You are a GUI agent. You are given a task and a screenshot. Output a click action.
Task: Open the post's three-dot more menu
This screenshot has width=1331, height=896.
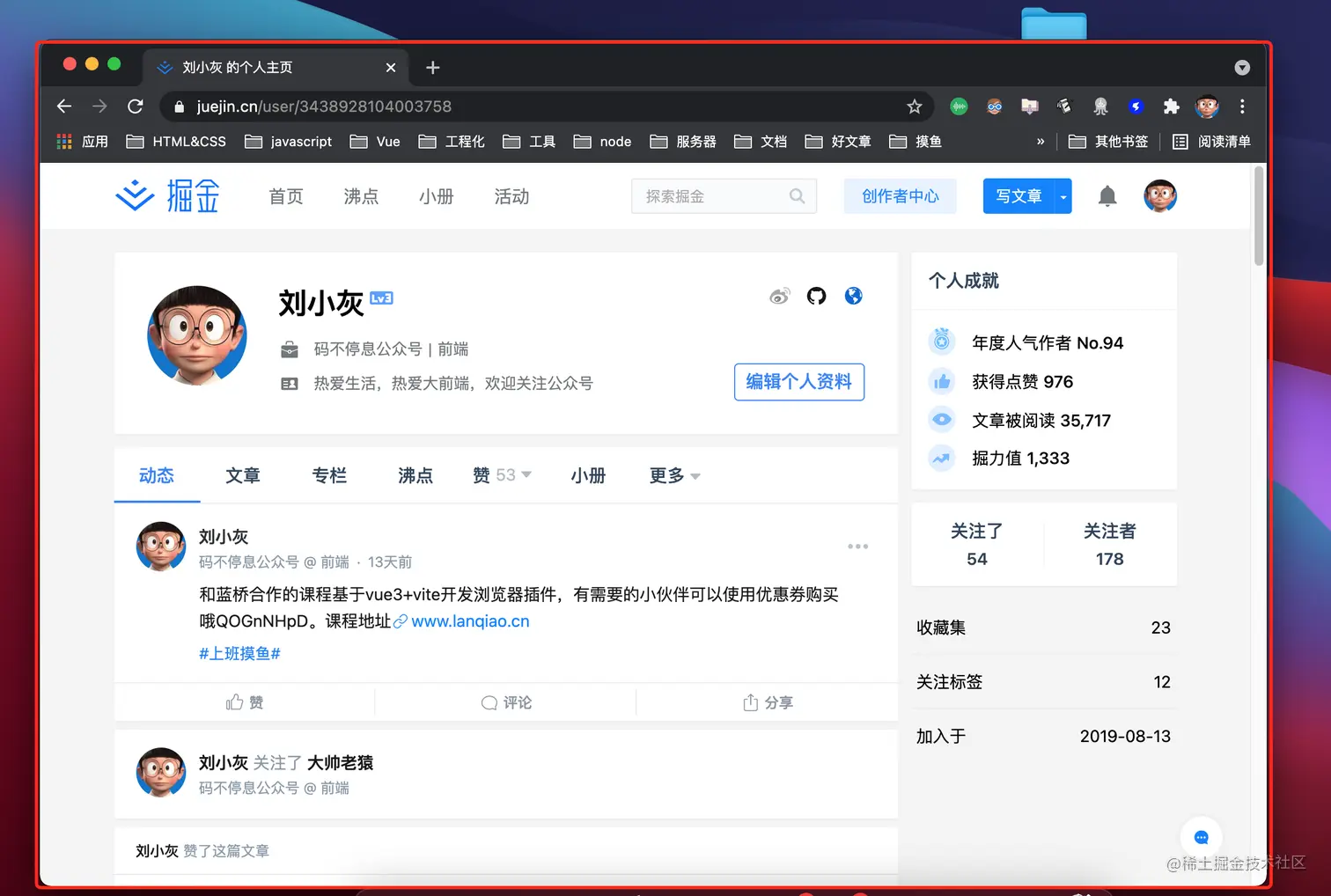point(857,547)
